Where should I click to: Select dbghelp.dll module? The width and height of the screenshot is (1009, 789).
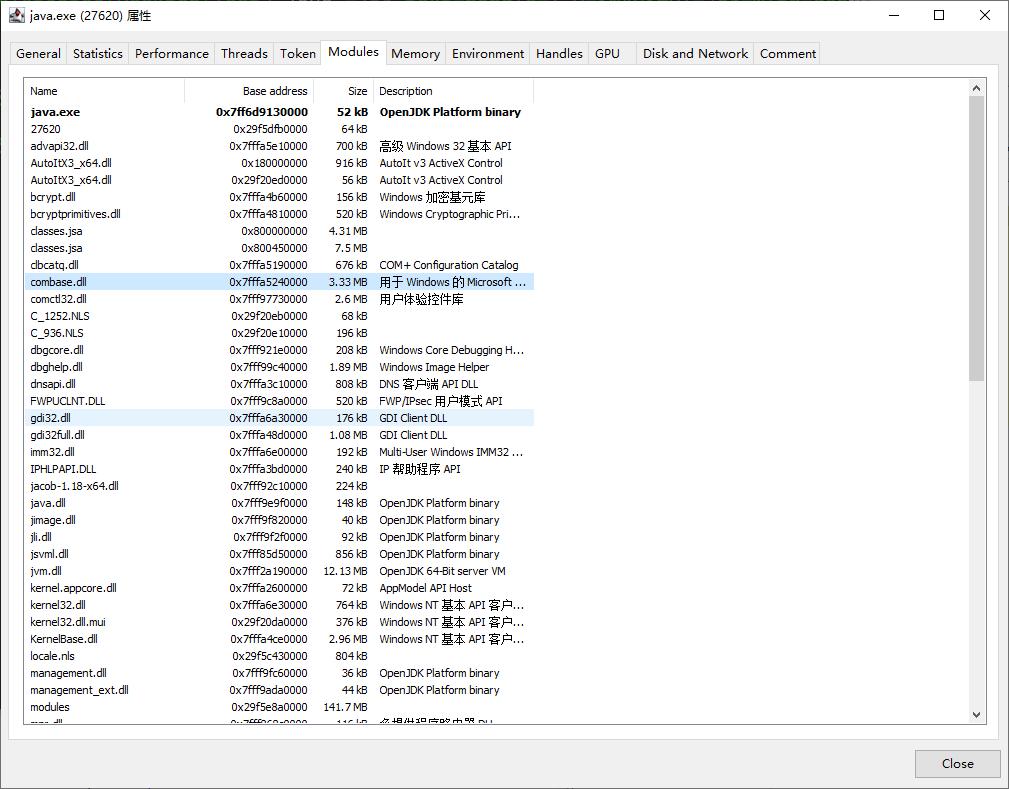(279, 367)
